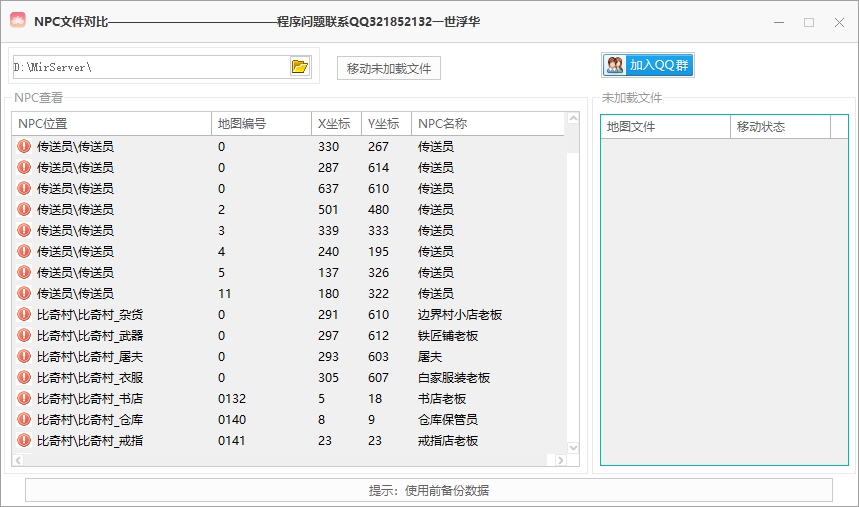Click warning icon of 比奇村_屠夫 row
This screenshot has width=859, height=507.
[24, 356]
